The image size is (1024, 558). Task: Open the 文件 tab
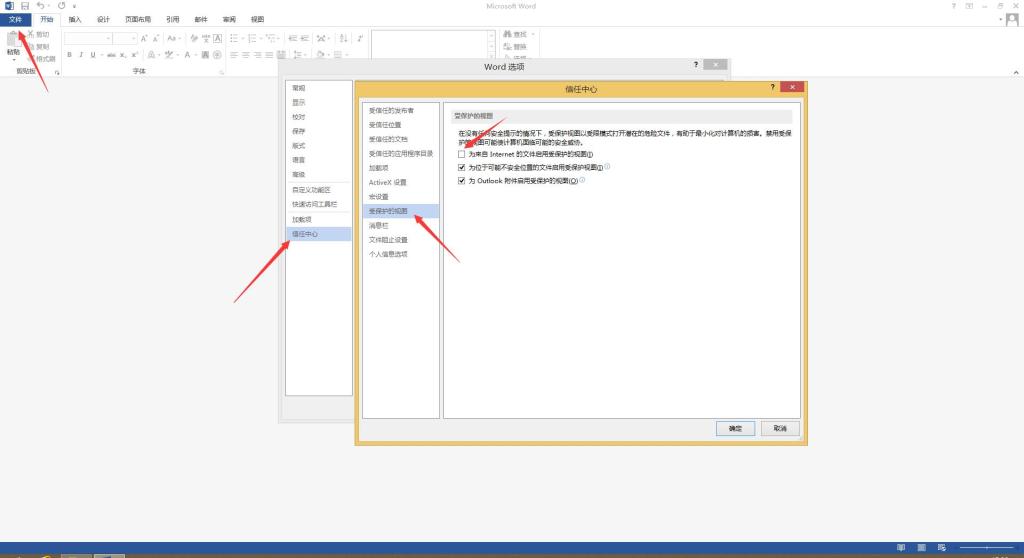click(x=15, y=19)
